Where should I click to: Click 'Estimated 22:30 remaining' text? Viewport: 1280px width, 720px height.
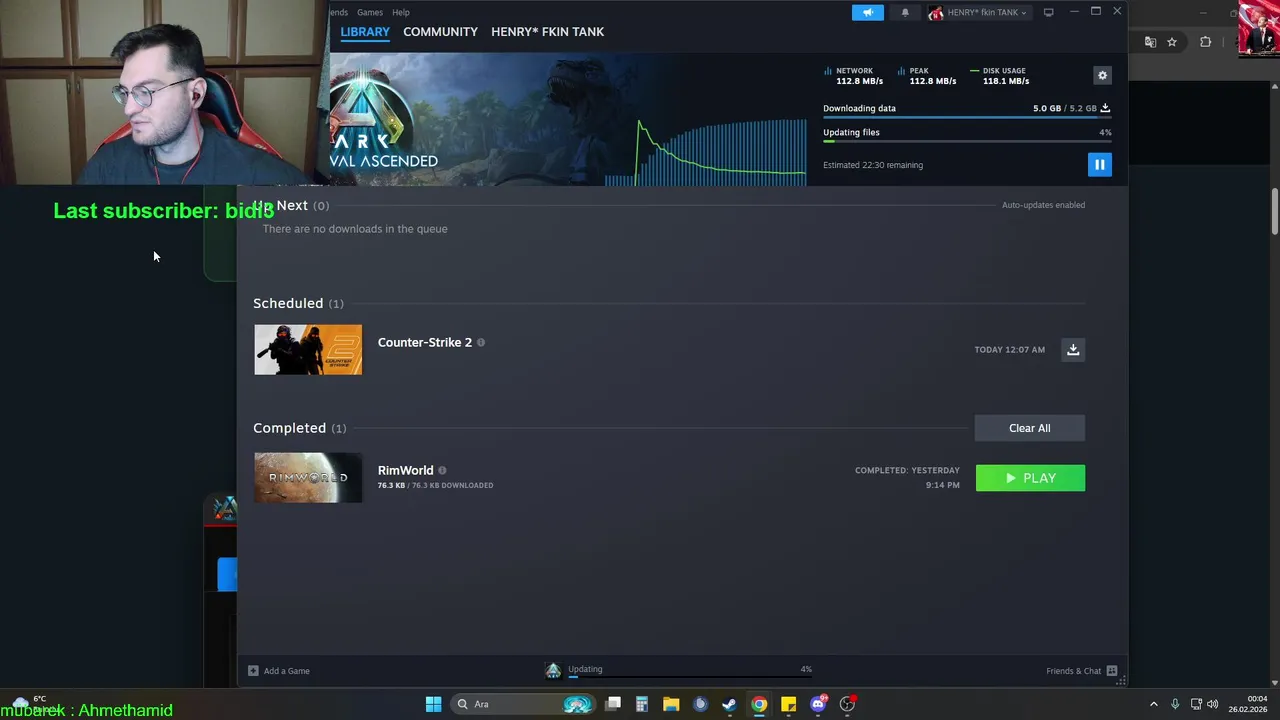(x=873, y=165)
